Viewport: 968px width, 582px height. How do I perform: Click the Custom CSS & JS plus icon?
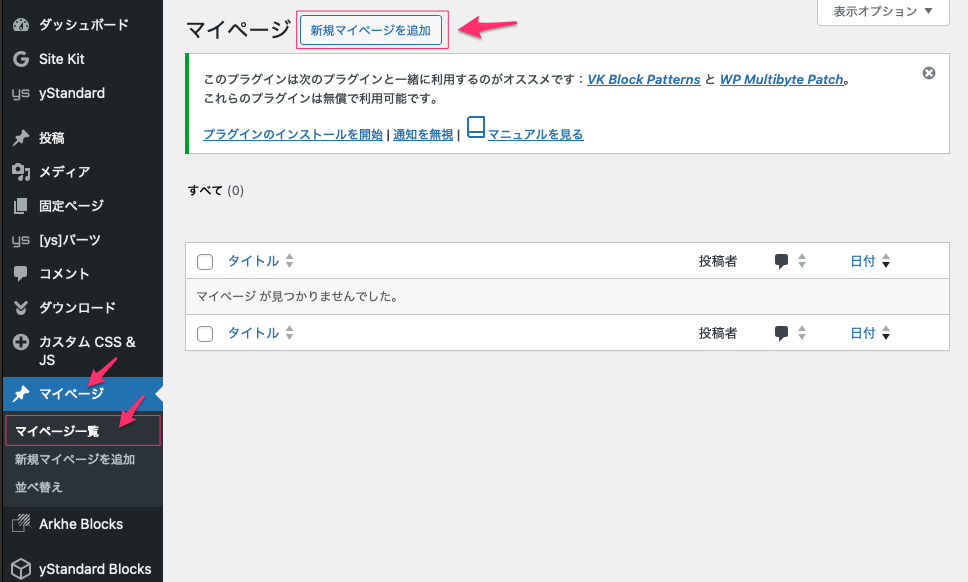click(20, 342)
